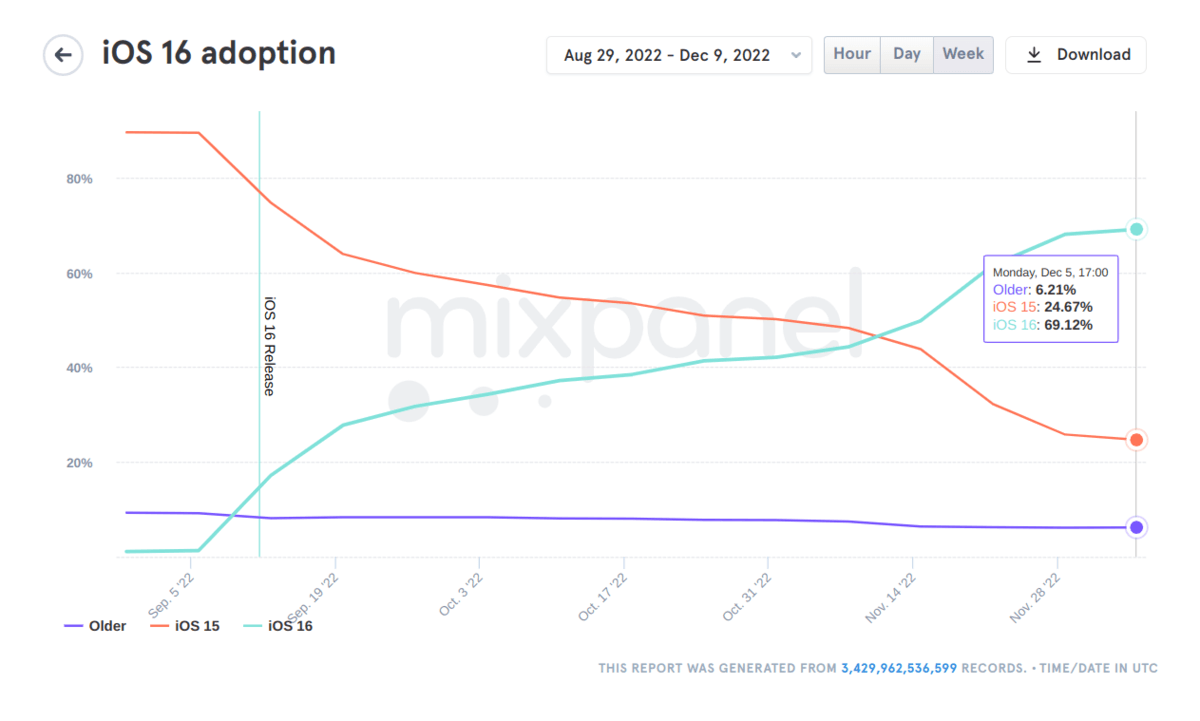This screenshot has height=721, width=1200.
Task: Click the 80% y-axis label
Action: tap(79, 179)
